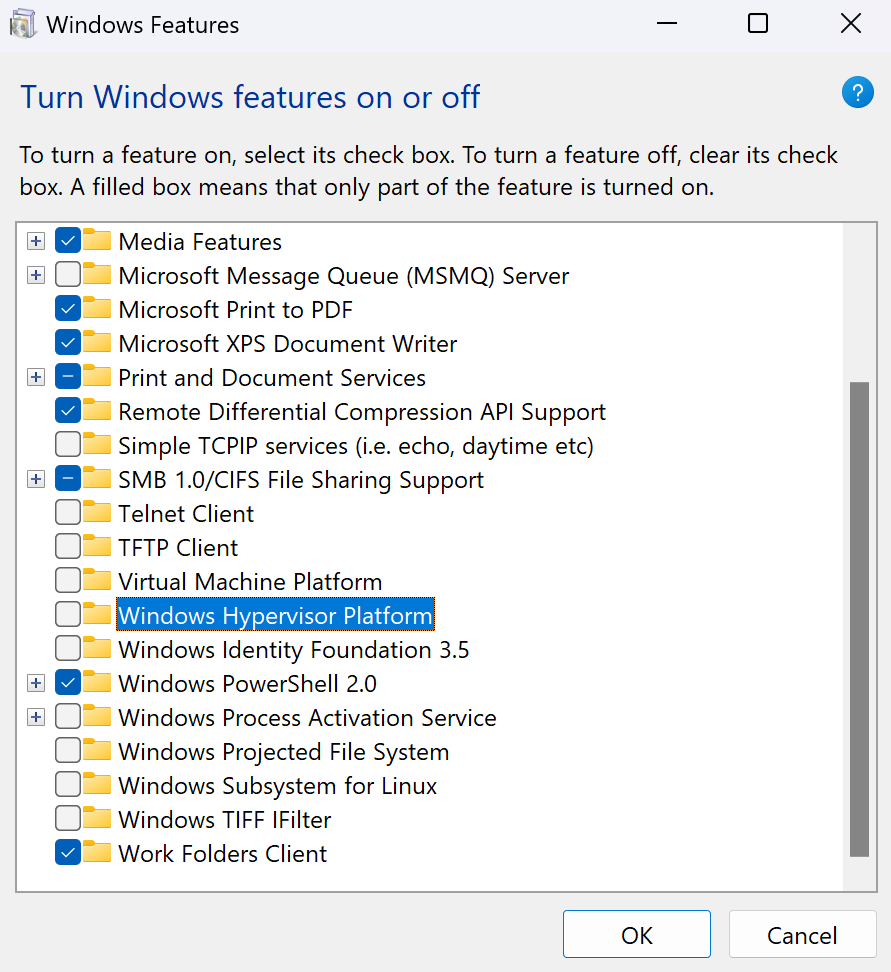Click the blue help question mark icon
This screenshot has height=972, width=891.
pos(858,93)
